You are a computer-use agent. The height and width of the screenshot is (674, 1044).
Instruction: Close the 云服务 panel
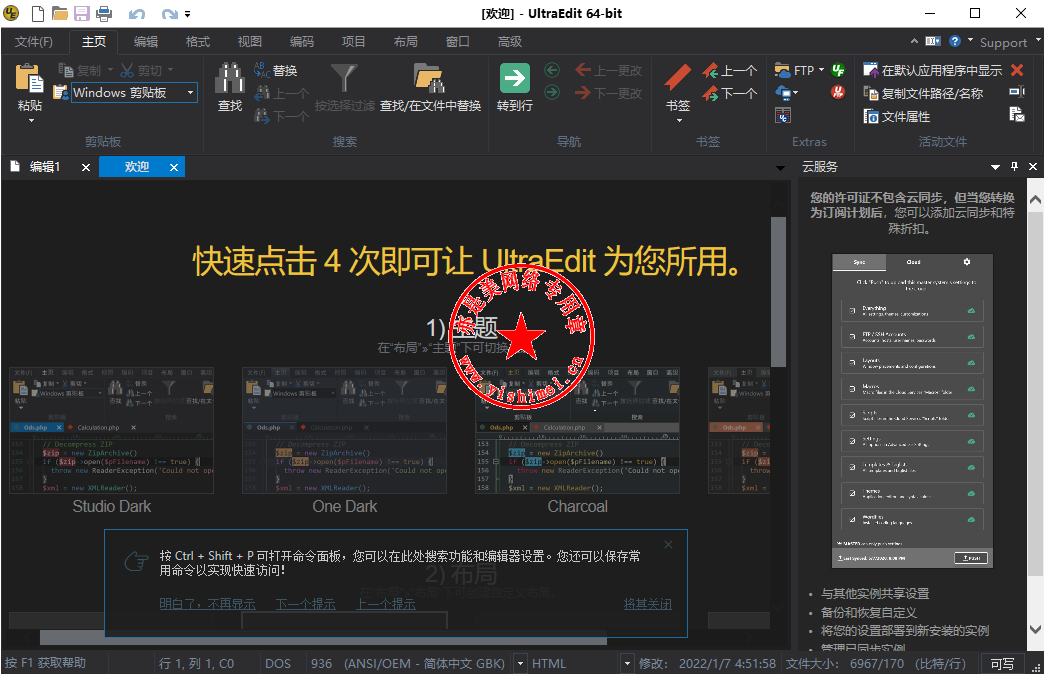pyautogui.click(x=1033, y=167)
